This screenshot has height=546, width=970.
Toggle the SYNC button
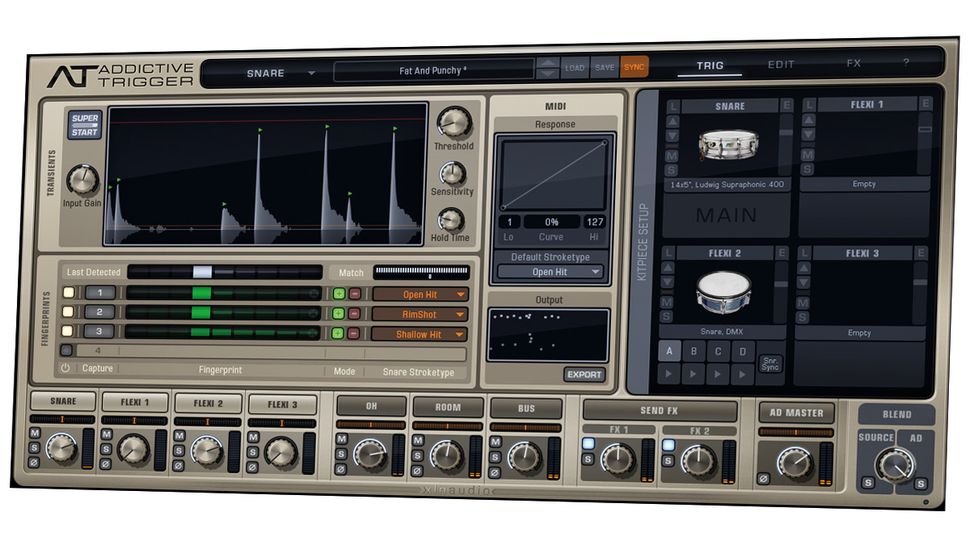click(634, 67)
